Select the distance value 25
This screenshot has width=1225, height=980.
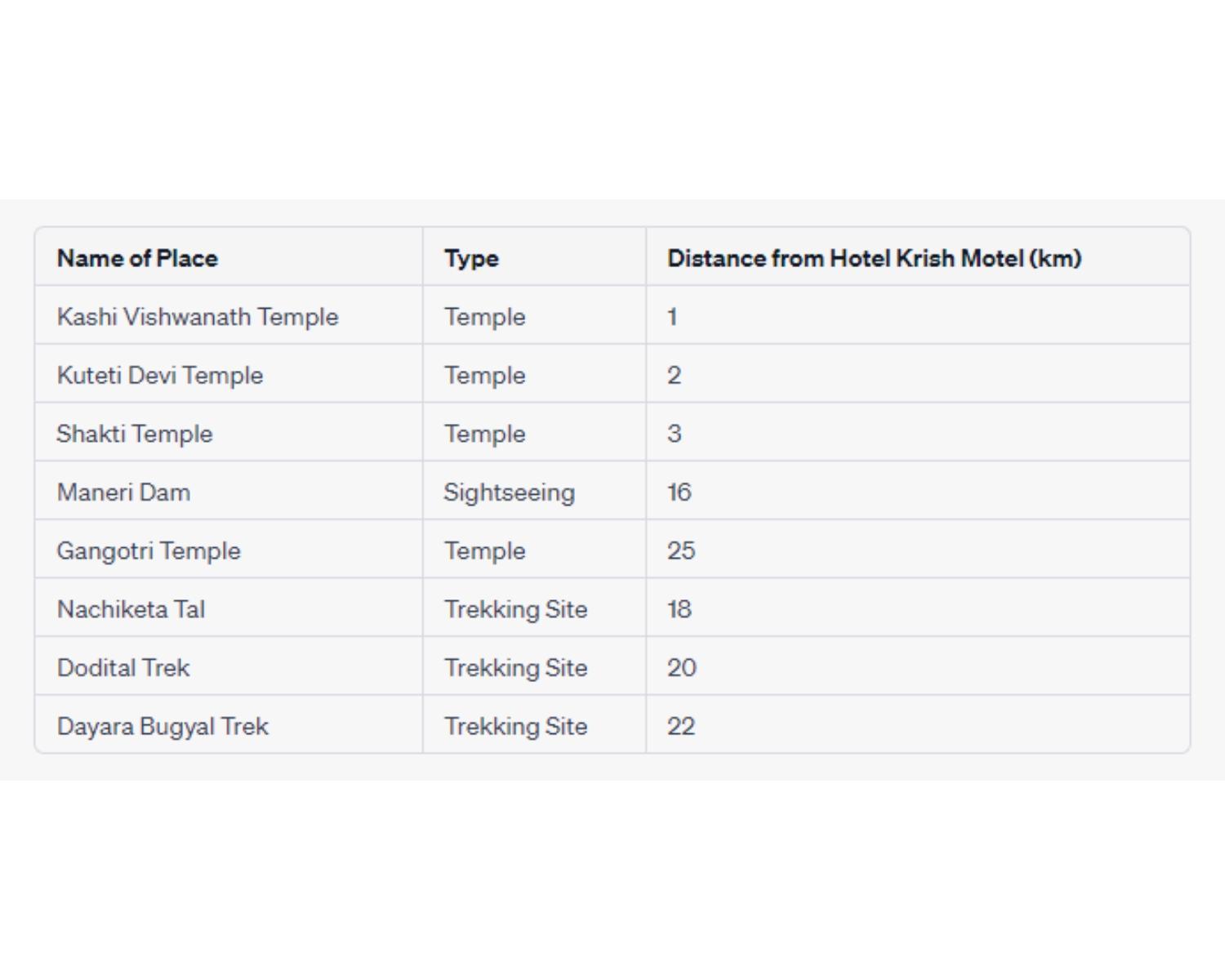point(681,551)
